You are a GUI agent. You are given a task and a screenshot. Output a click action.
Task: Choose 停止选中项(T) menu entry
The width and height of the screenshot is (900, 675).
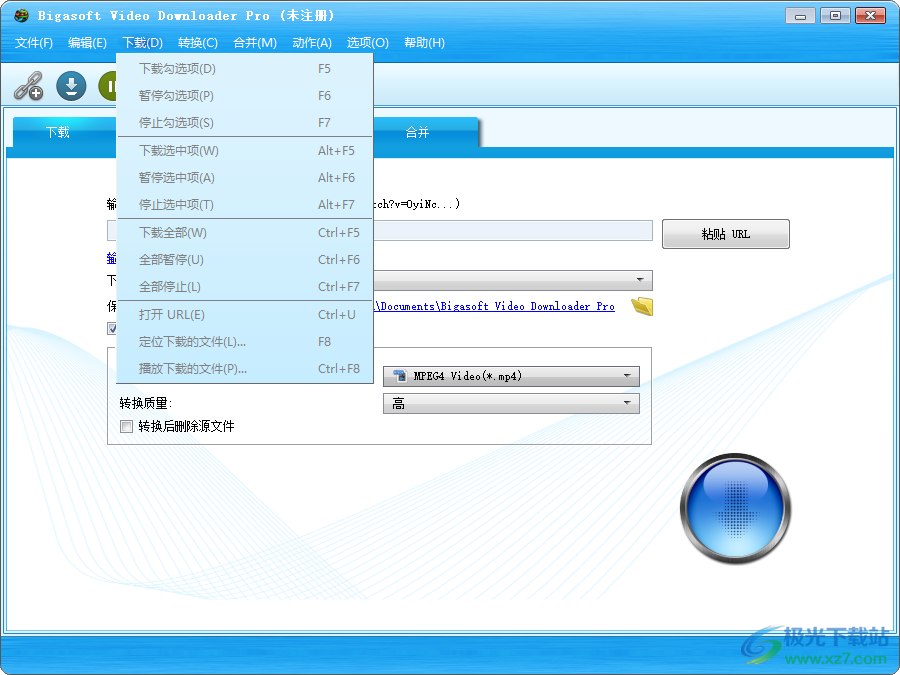pyautogui.click(x=245, y=205)
